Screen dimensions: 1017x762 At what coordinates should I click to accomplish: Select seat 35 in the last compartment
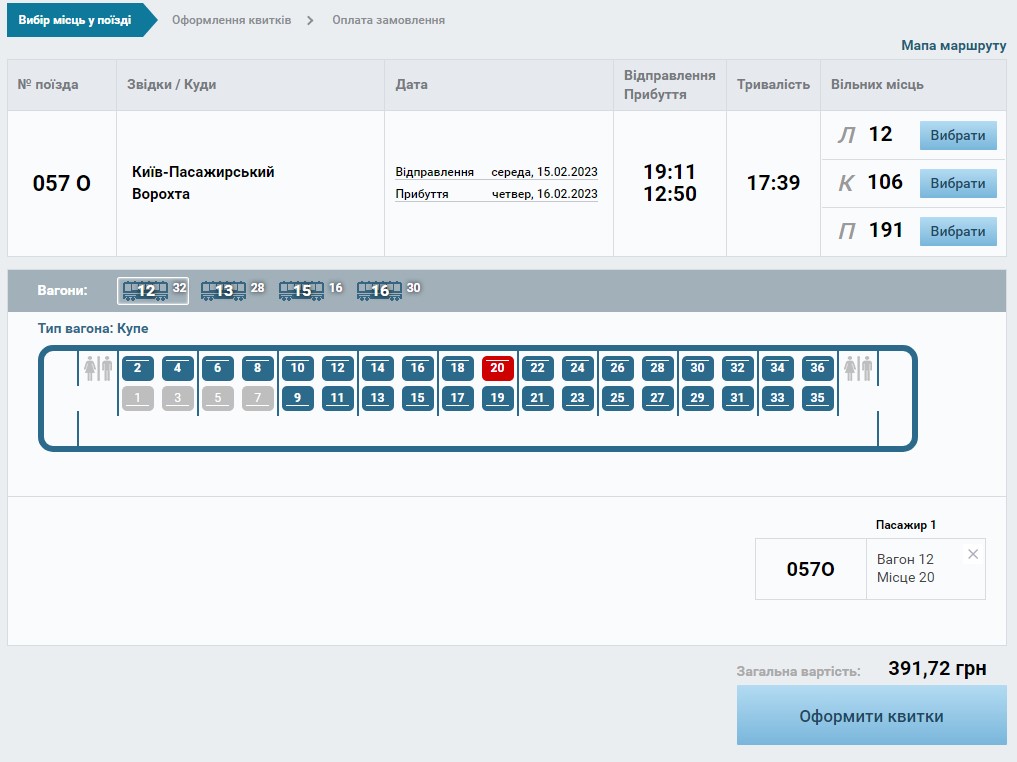[817, 398]
